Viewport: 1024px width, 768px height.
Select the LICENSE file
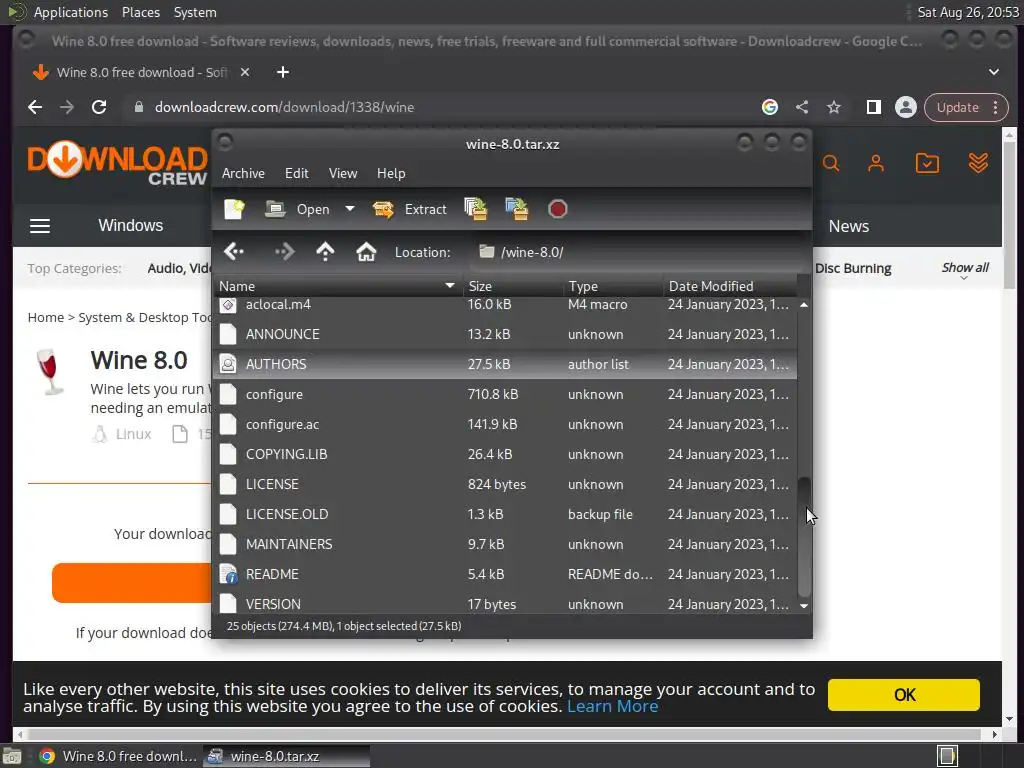pos(505,485)
